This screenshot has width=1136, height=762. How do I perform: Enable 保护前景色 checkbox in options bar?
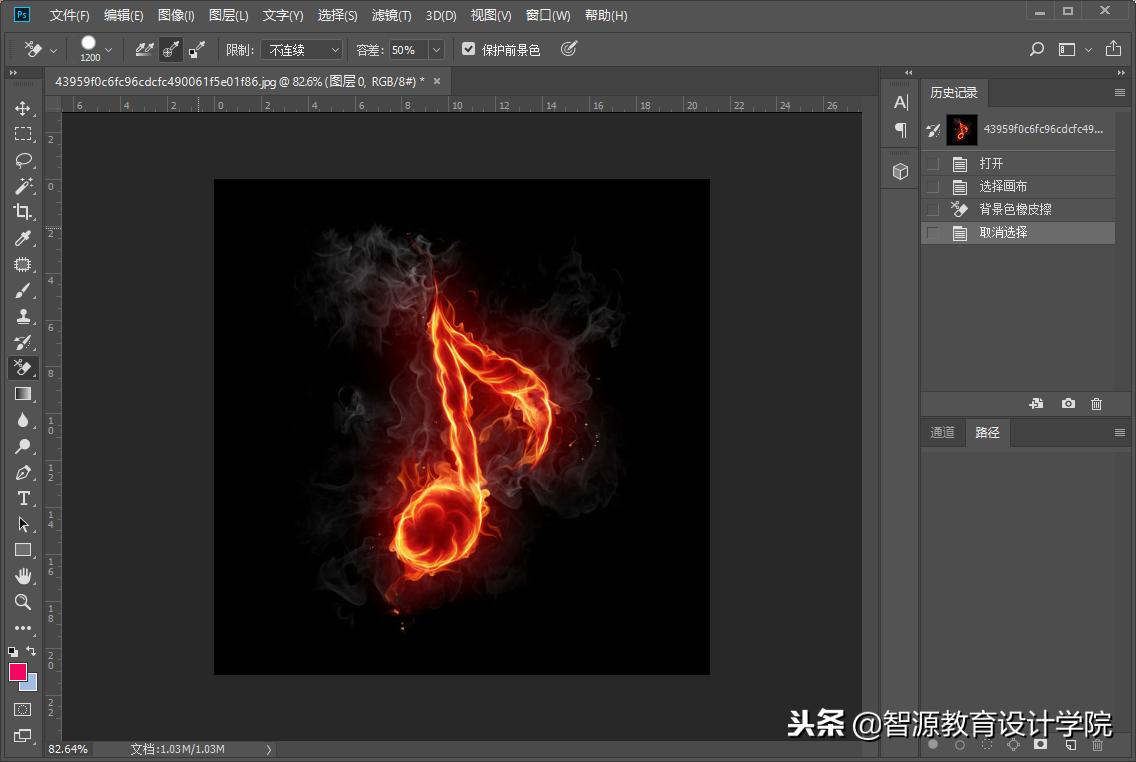point(468,46)
